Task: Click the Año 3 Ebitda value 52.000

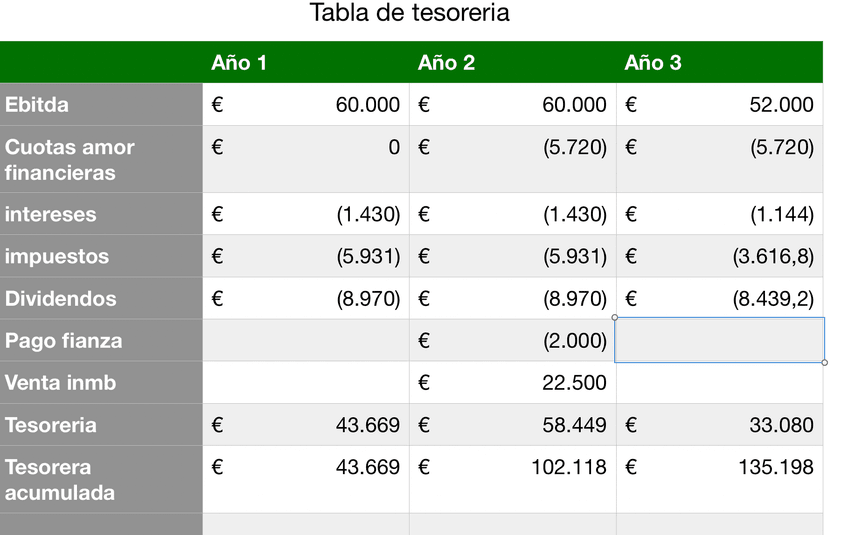Action: point(719,105)
